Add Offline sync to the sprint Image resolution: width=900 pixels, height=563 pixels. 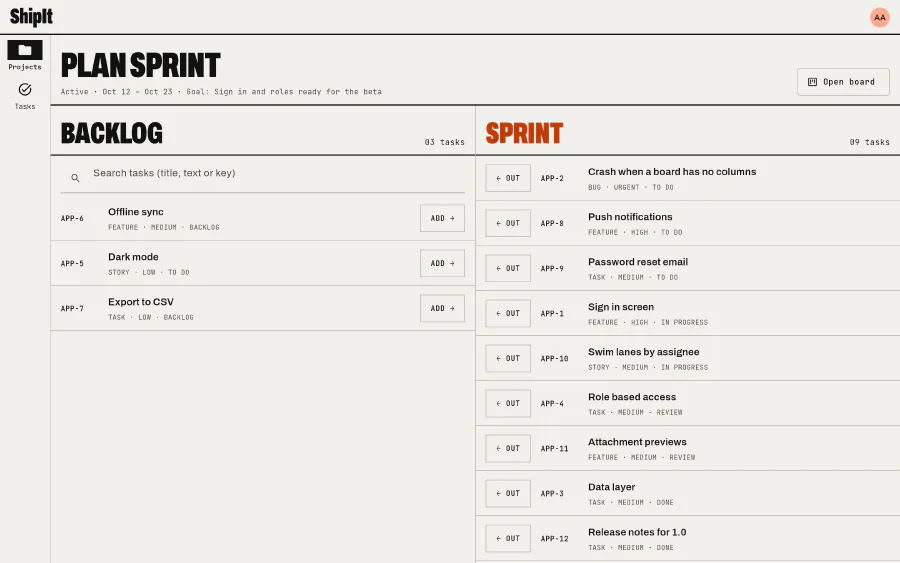point(442,218)
